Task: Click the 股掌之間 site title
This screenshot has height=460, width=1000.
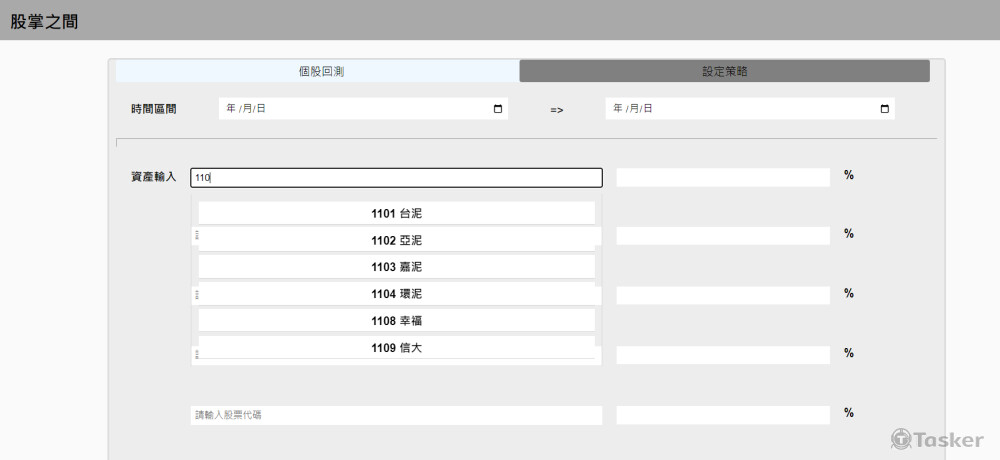Action: [x=44, y=21]
